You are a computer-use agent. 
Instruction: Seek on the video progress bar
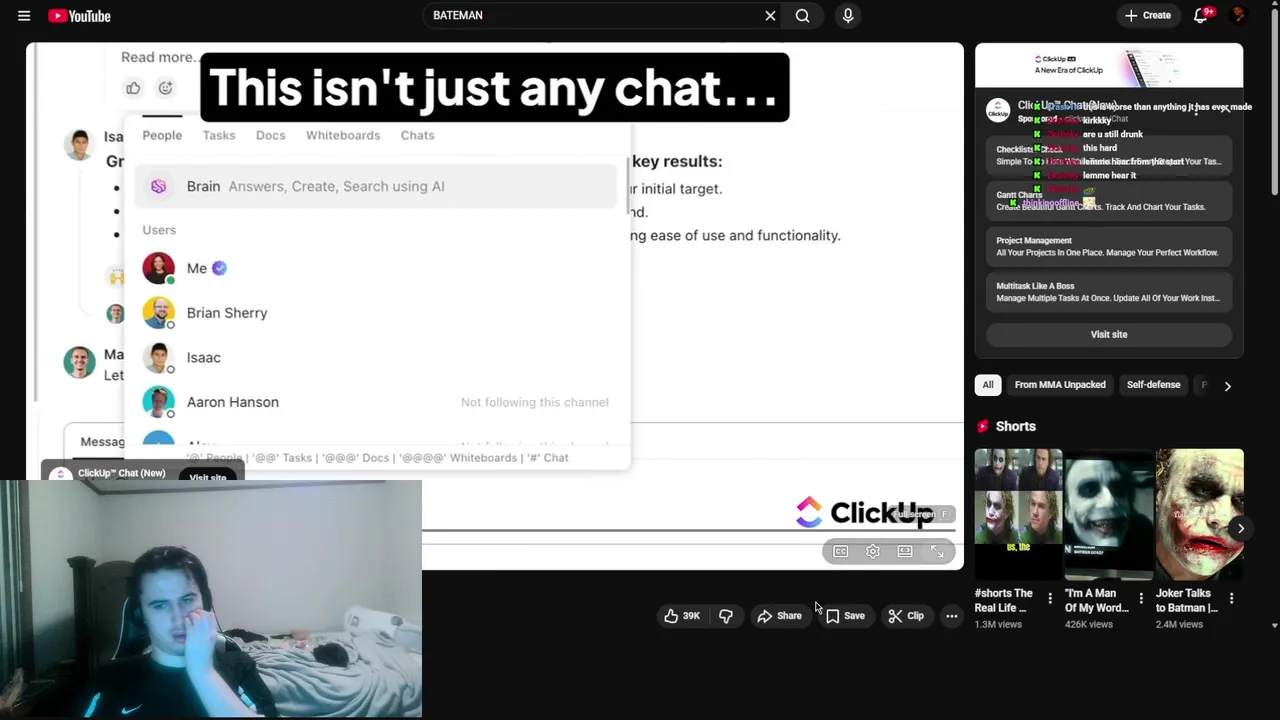pyautogui.click(x=688, y=530)
